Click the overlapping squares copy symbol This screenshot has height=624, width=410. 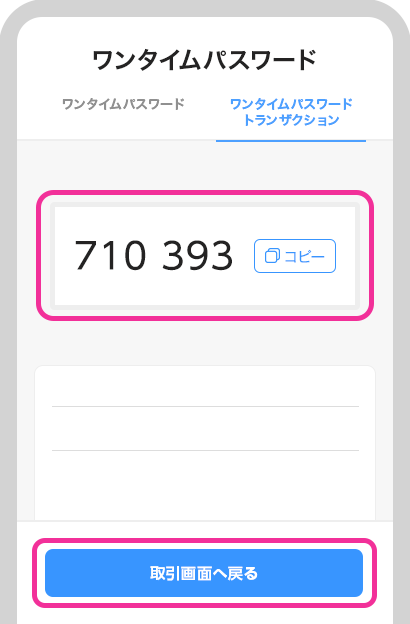(272, 256)
